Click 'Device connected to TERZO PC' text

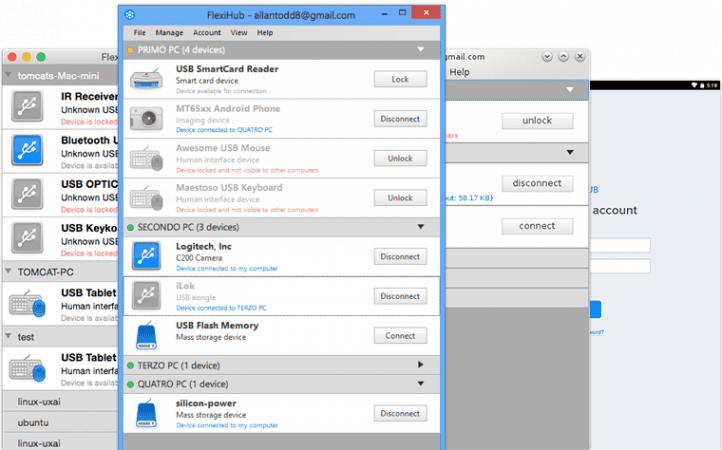pyautogui.click(x=221, y=308)
